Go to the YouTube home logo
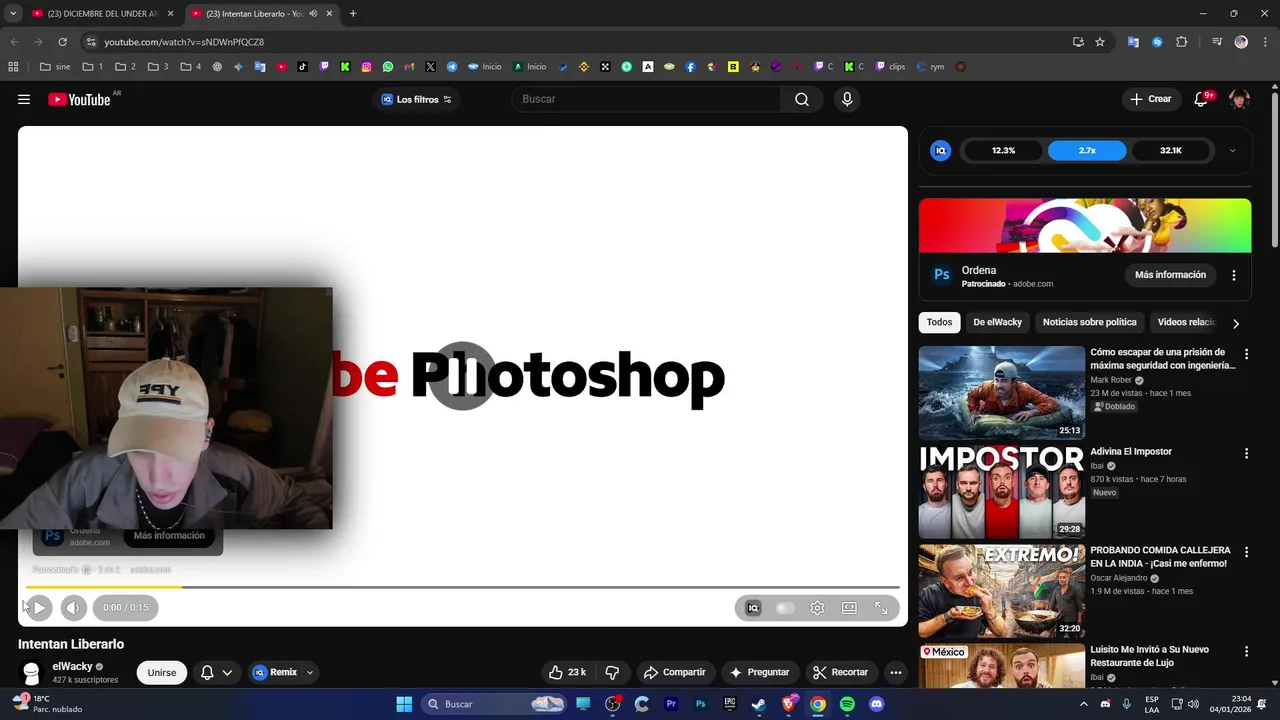Viewport: 1280px width, 720px height. pyautogui.click(x=79, y=99)
